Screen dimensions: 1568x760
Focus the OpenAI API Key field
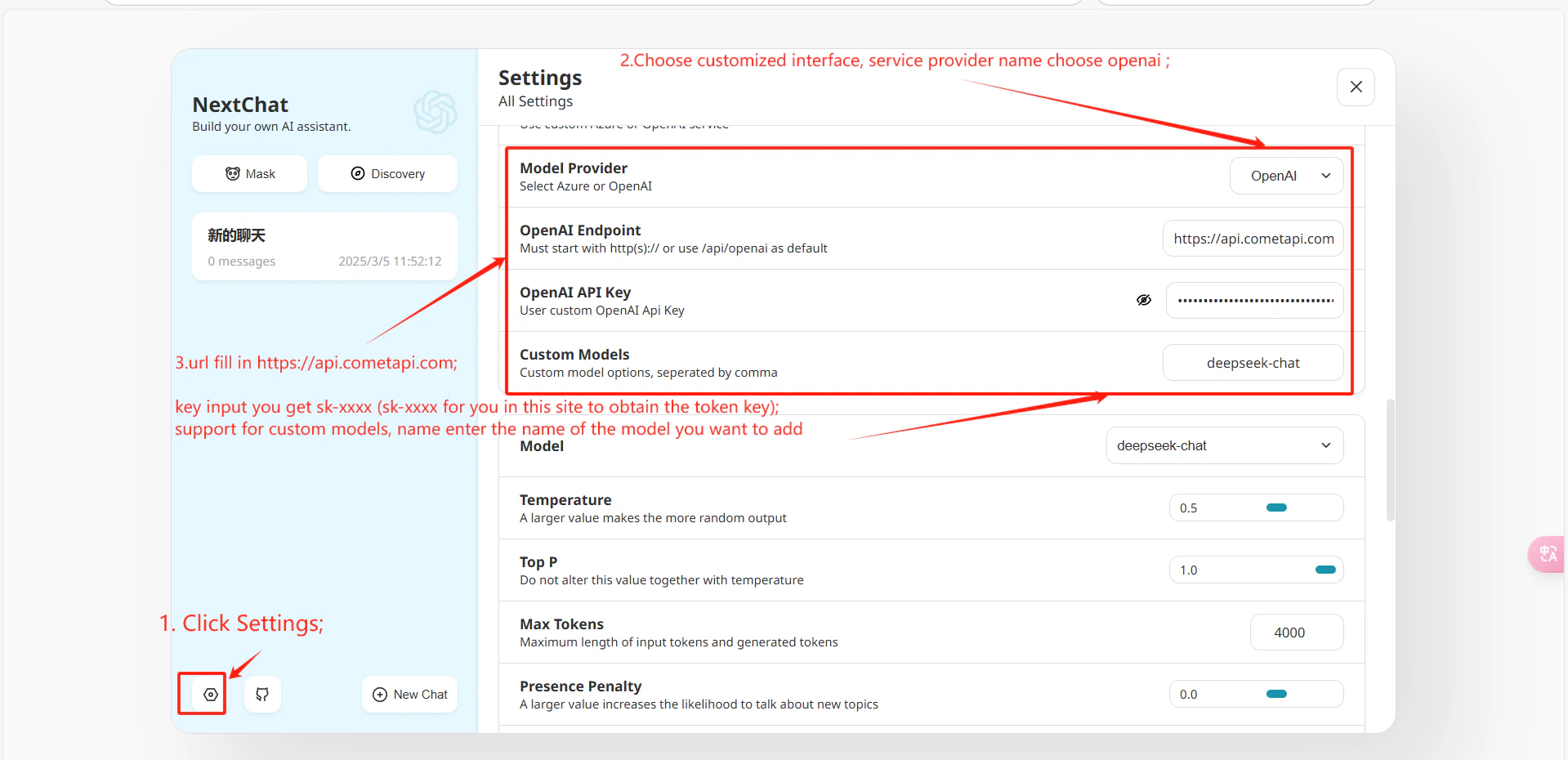point(1255,300)
